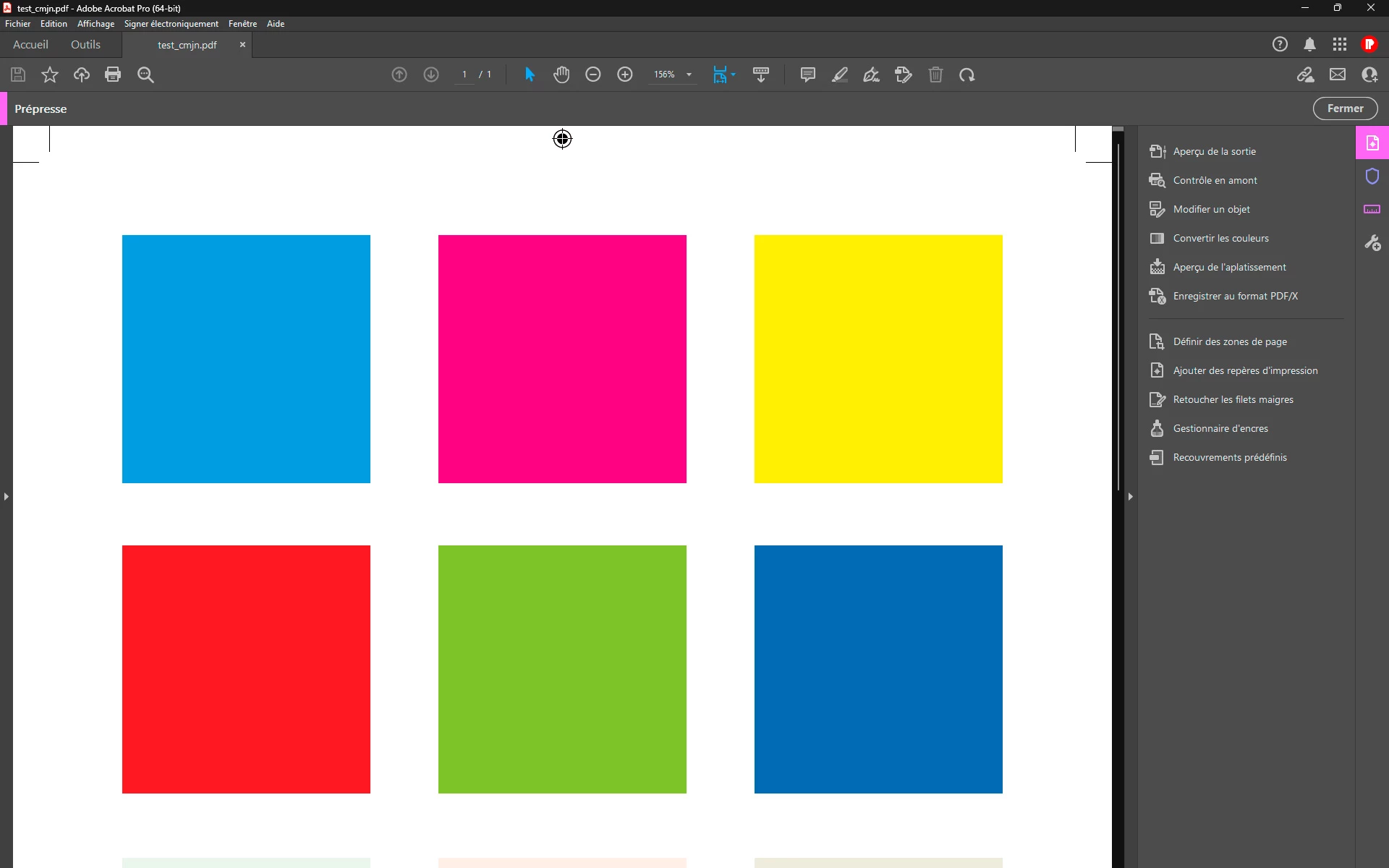Switch to the Outils tab
Image resolution: width=1389 pixels, height=868 pixels.
[85, 45]
